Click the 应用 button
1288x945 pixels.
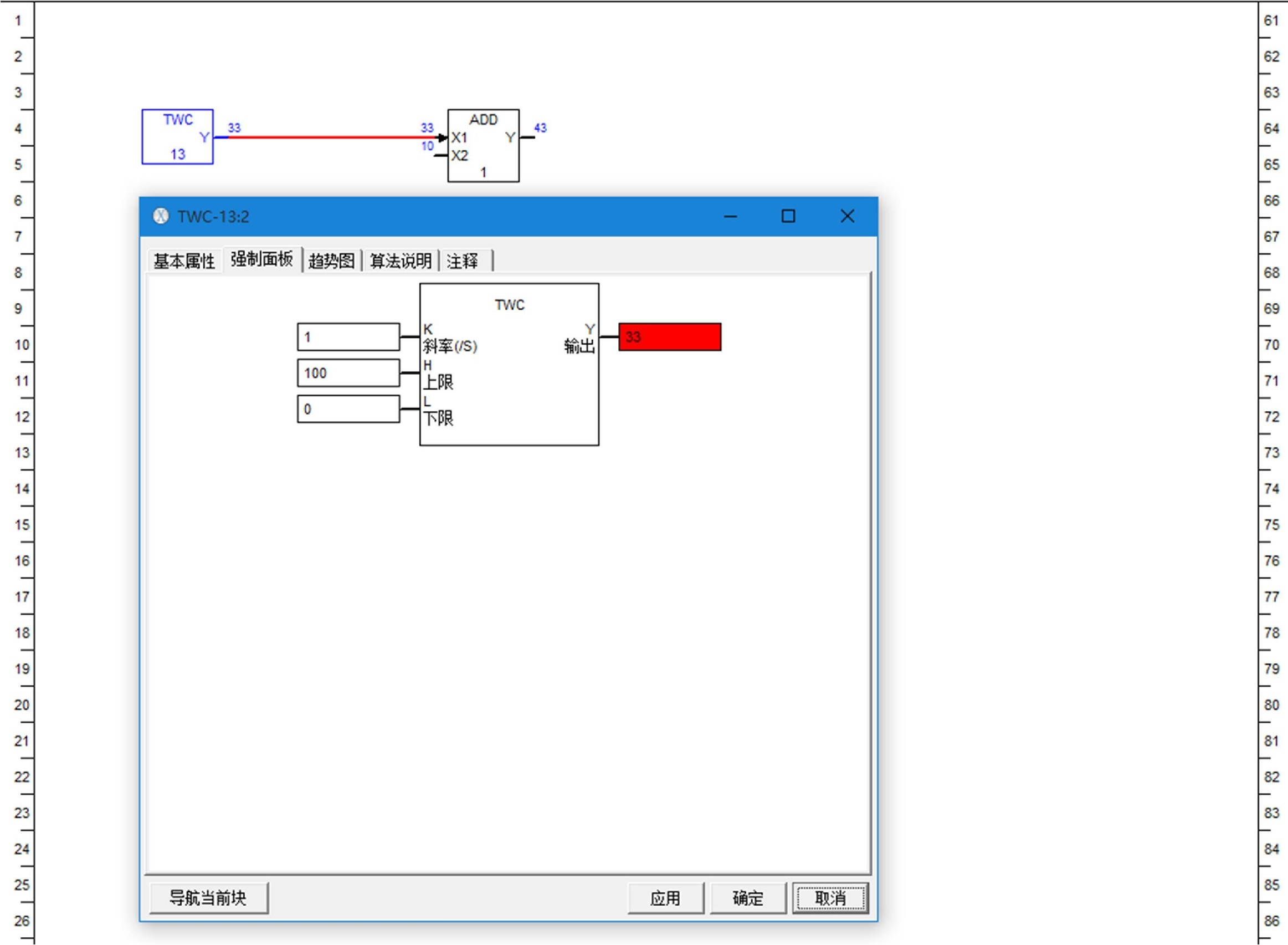pyautogui.click(x=665, y=898)
